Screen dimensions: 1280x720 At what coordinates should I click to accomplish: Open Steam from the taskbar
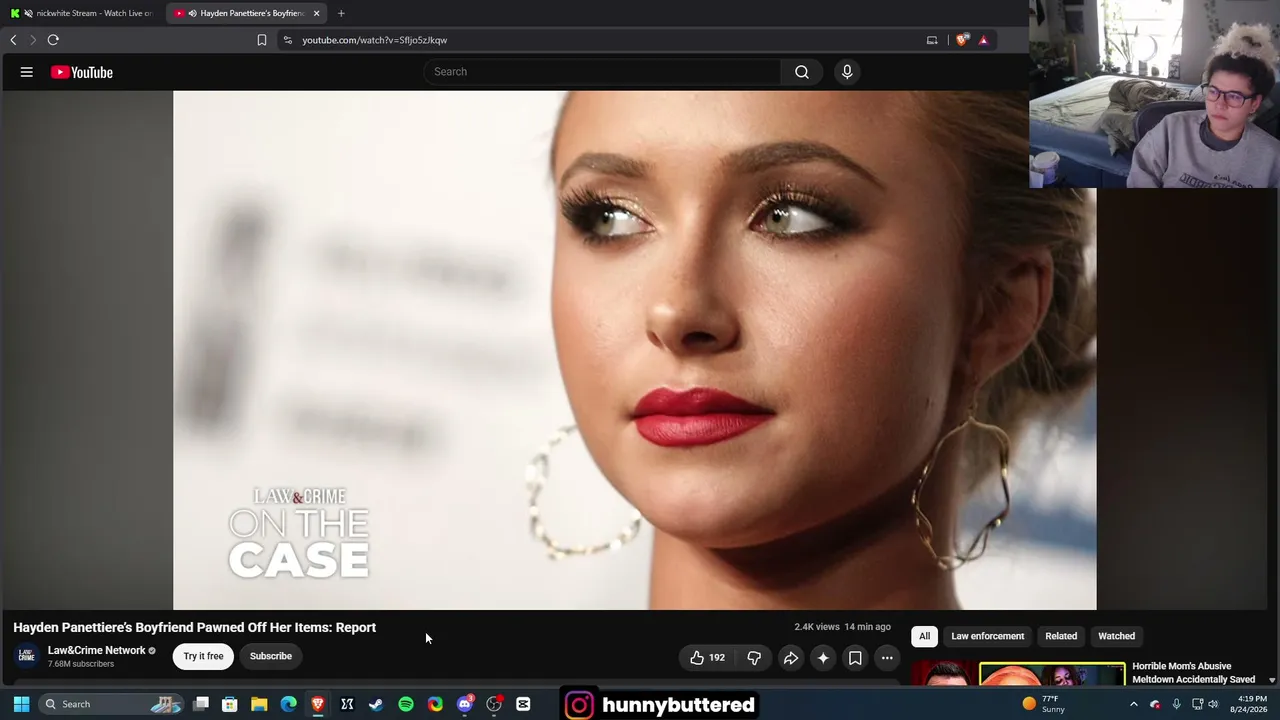pos(376,704)
